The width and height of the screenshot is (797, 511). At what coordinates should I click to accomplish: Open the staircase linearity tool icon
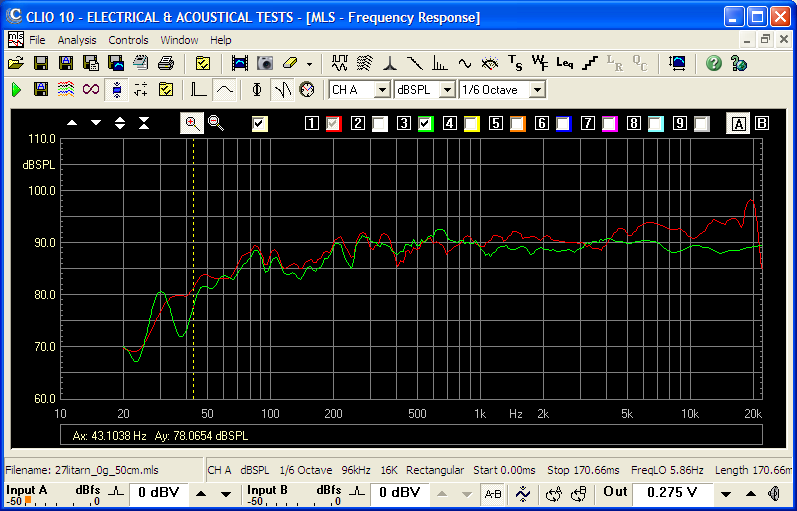pyautogui.click(x=590, y=64)
